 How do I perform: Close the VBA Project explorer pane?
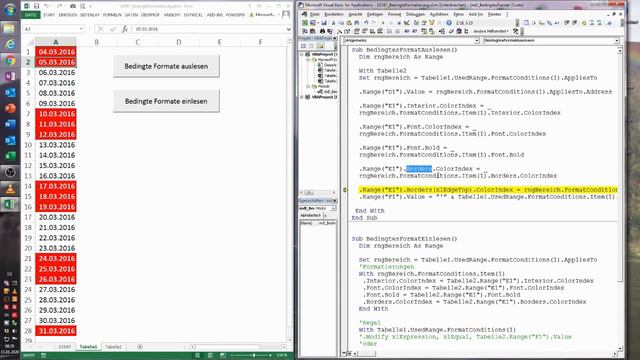click(335, 38)
